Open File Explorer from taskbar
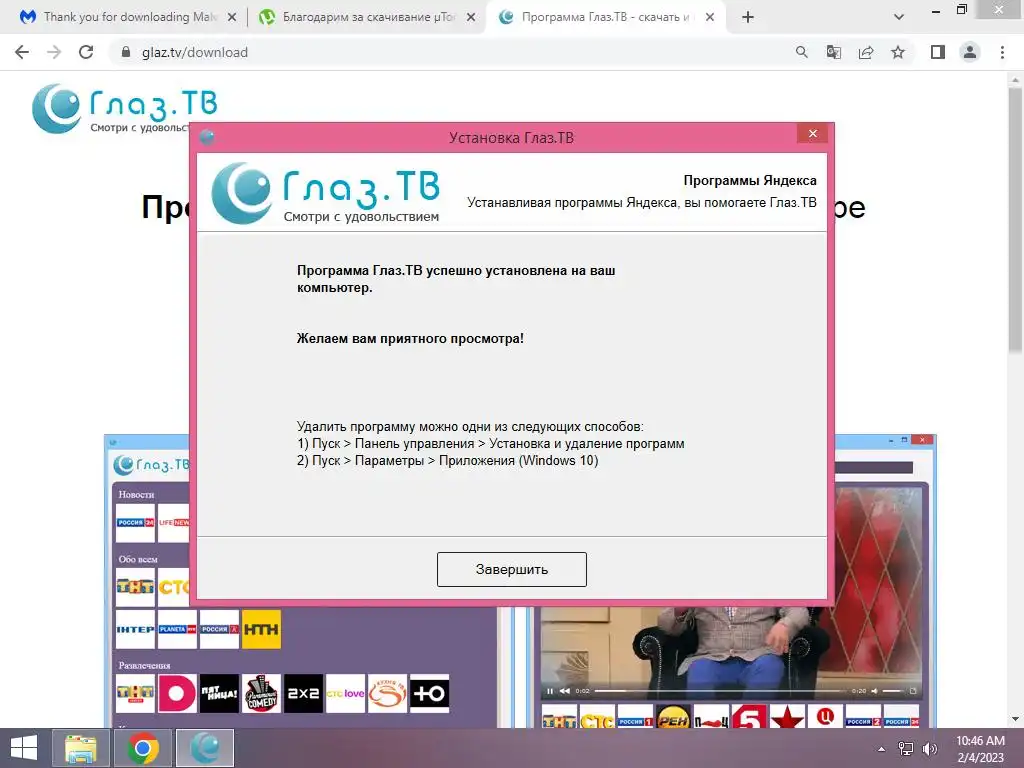The width and height of the screenshot is (1024, 768). tap(81, 748)
